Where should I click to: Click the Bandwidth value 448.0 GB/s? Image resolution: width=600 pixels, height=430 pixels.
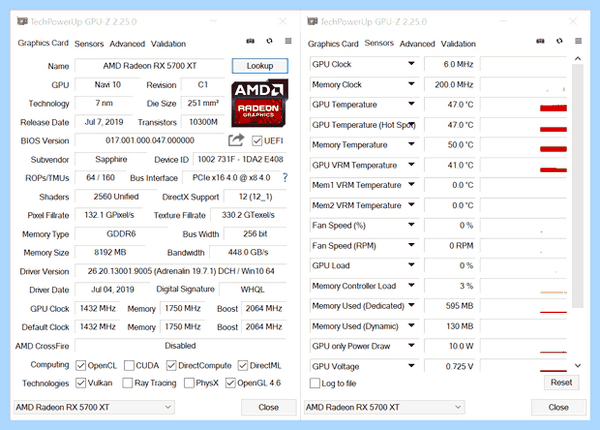pos(248,252)
